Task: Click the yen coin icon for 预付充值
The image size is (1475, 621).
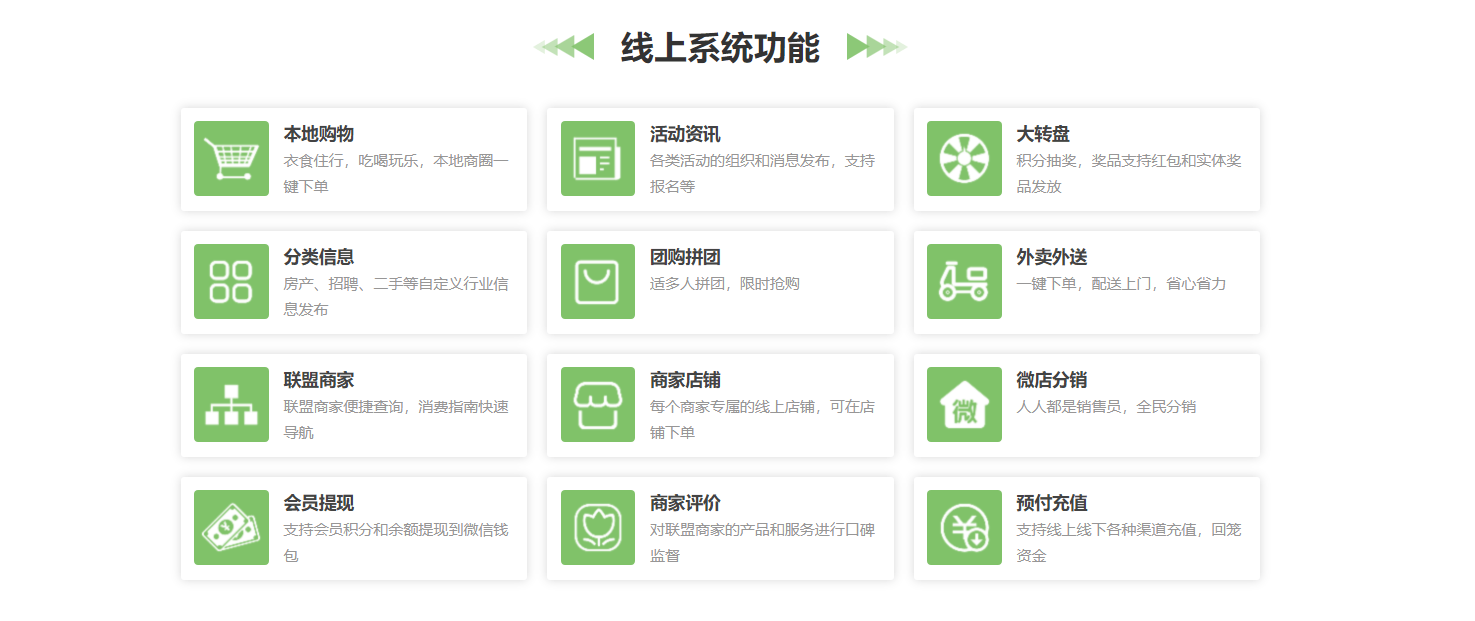Action: (x=964, y=527)
